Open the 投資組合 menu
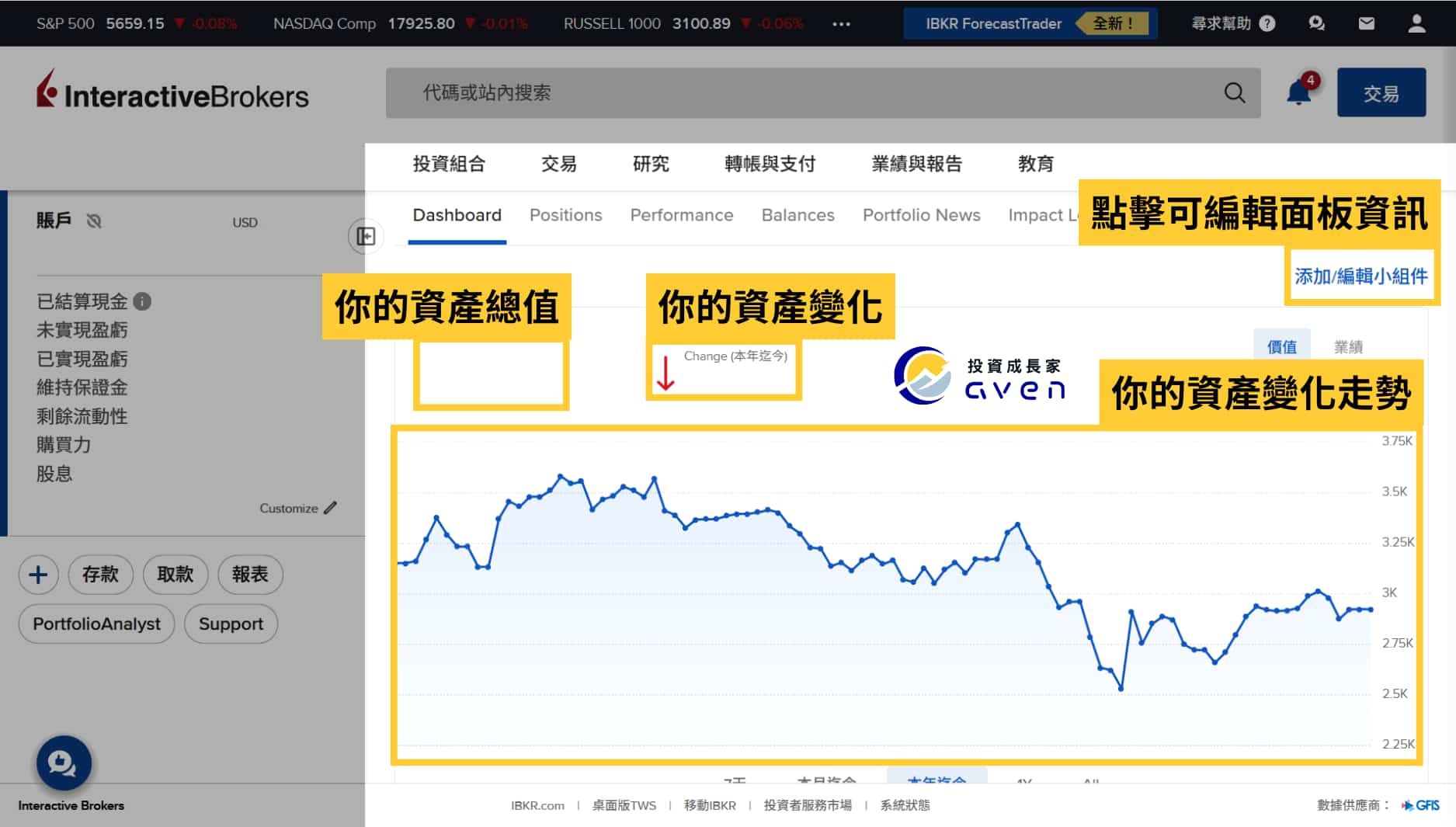 click(x=449, y=164)
